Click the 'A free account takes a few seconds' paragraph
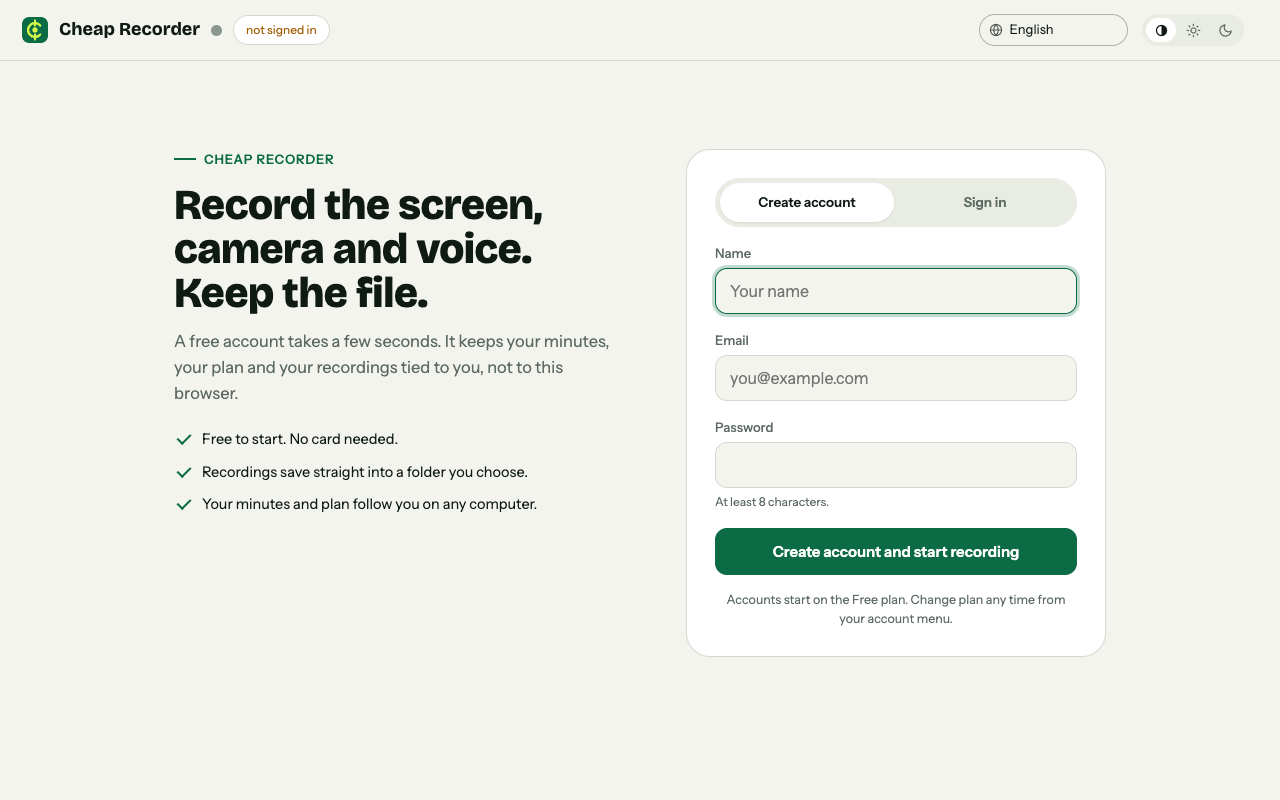Screen dimensions: 1280x800 coord(392,367)
